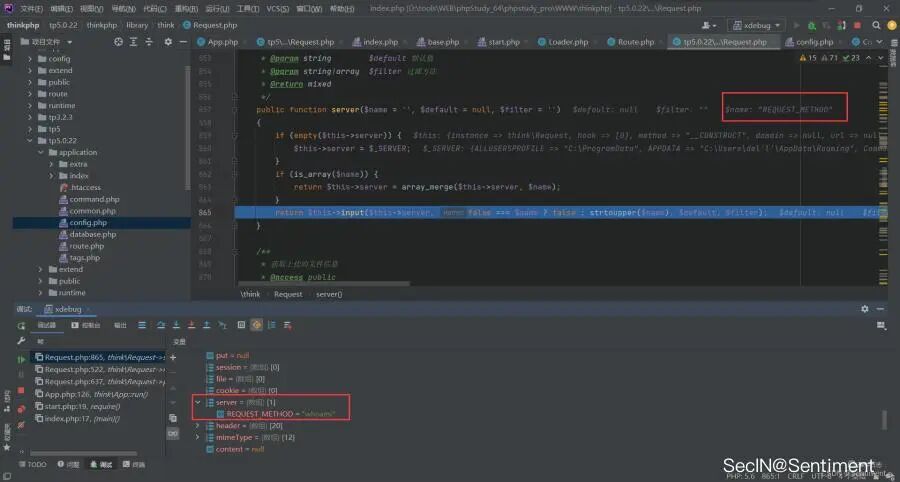Click the debug bug icon in top toolbar
Screen dimensions: 900x482
(812, 25)
